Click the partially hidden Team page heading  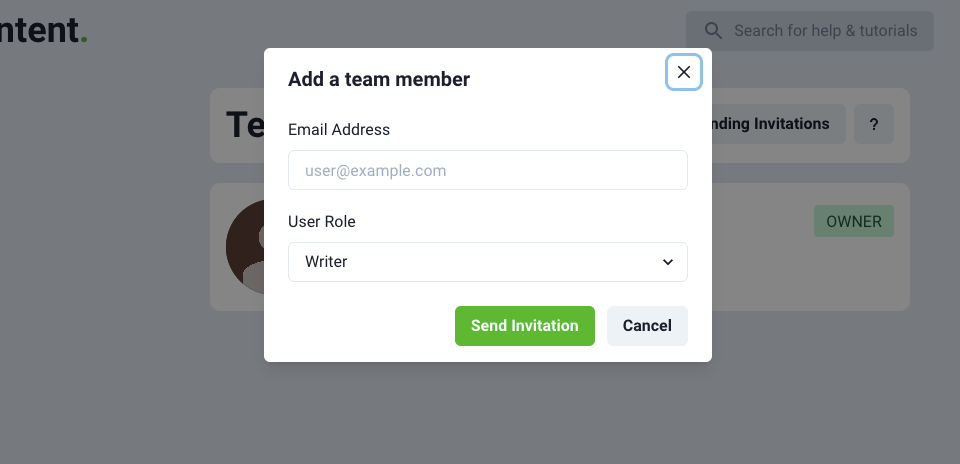(245, 125)
